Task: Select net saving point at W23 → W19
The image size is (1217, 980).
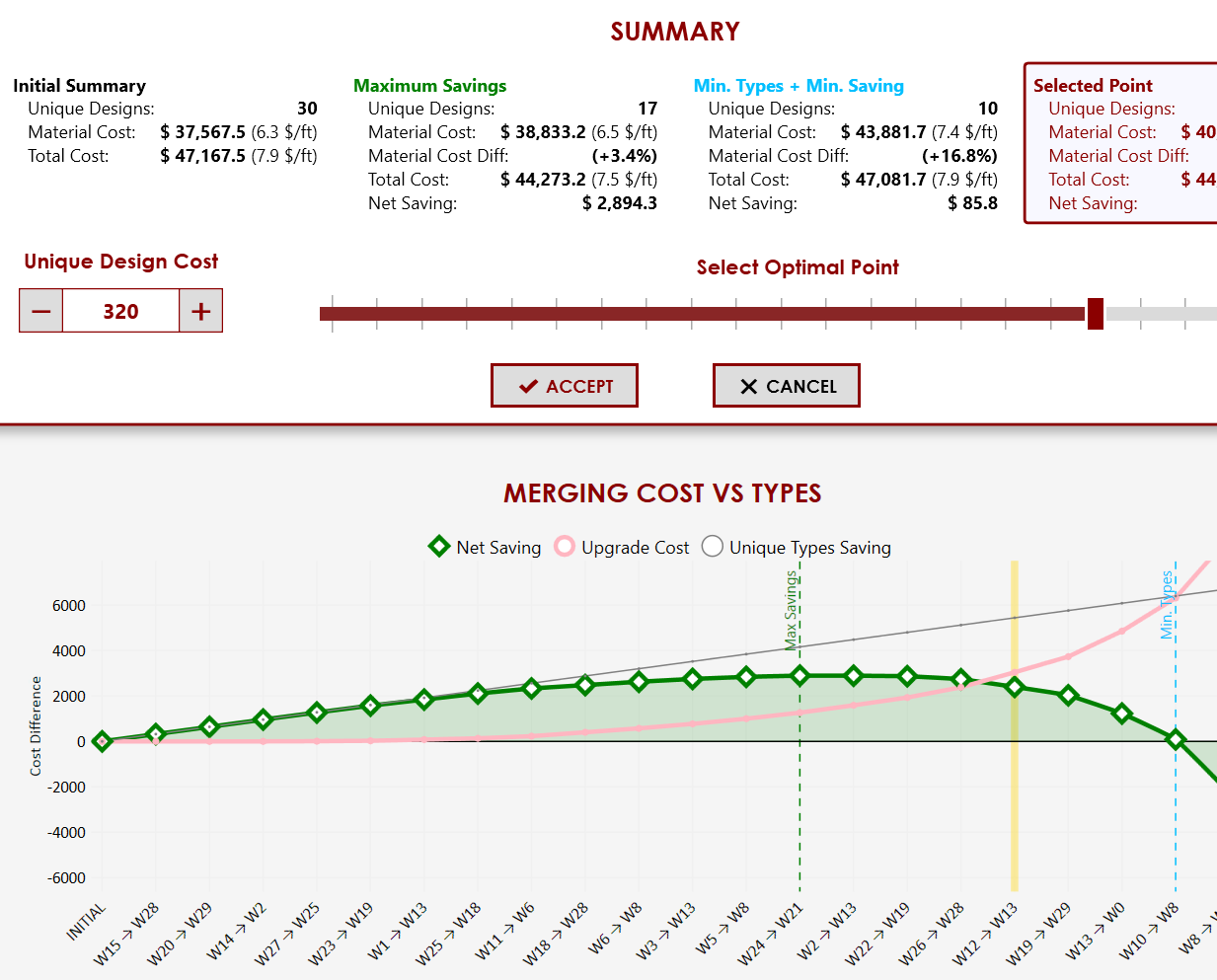Action: (370, 706)
